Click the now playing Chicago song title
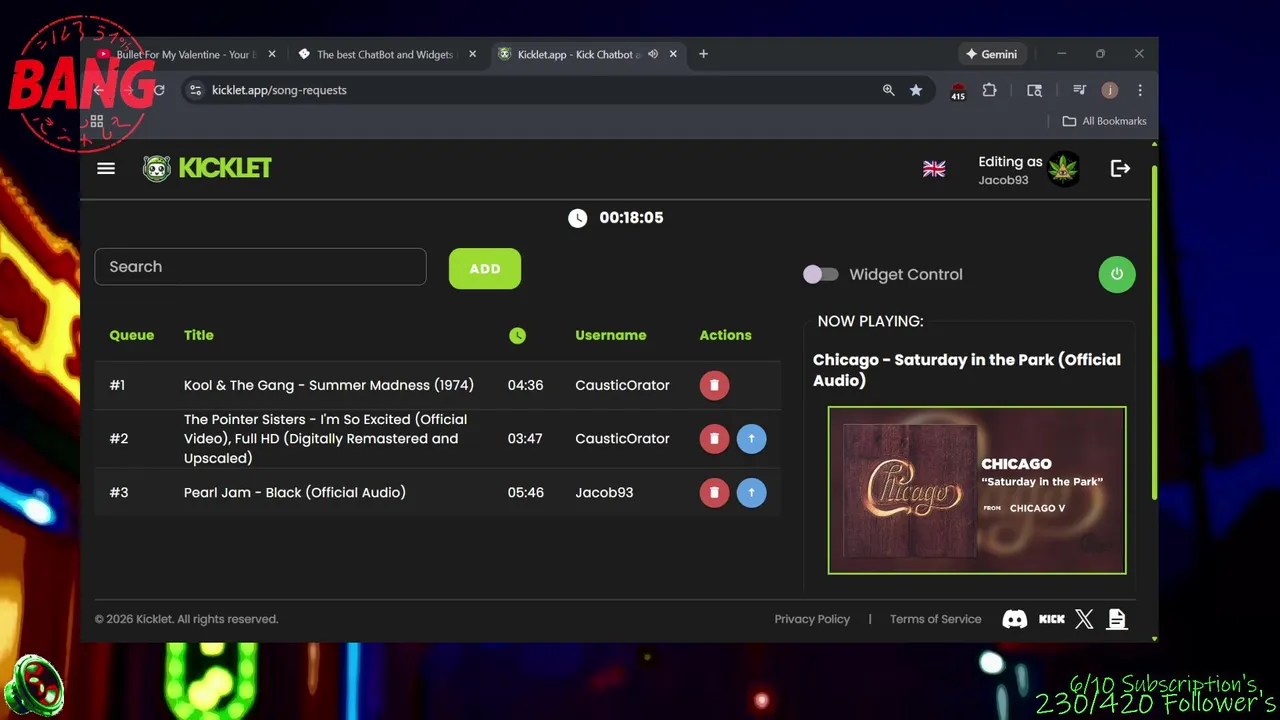 pos(967,370)
